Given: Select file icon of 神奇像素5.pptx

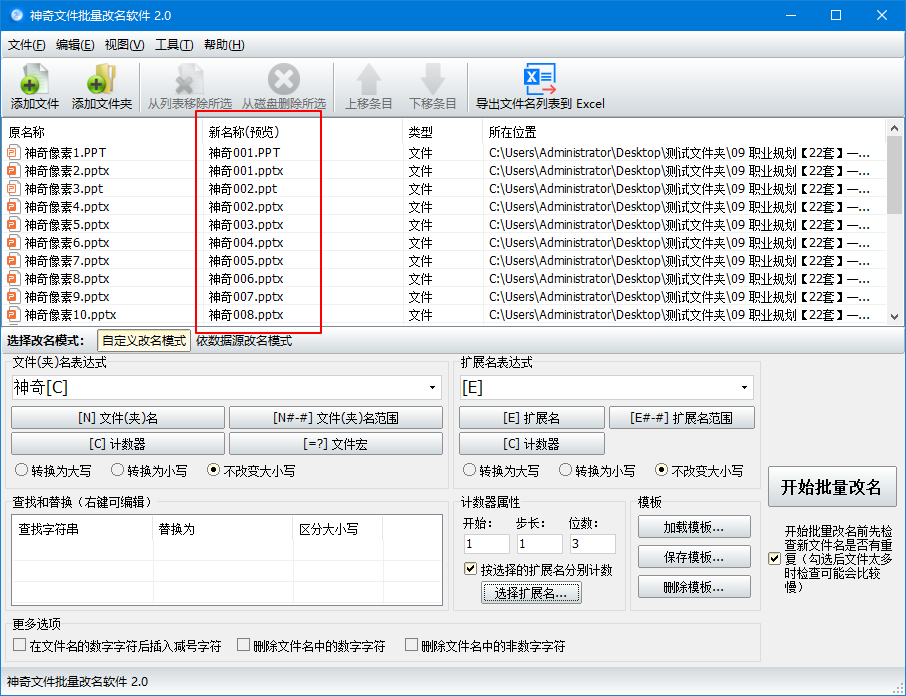Looking at the screenshot, I should (x=13, y=224).
